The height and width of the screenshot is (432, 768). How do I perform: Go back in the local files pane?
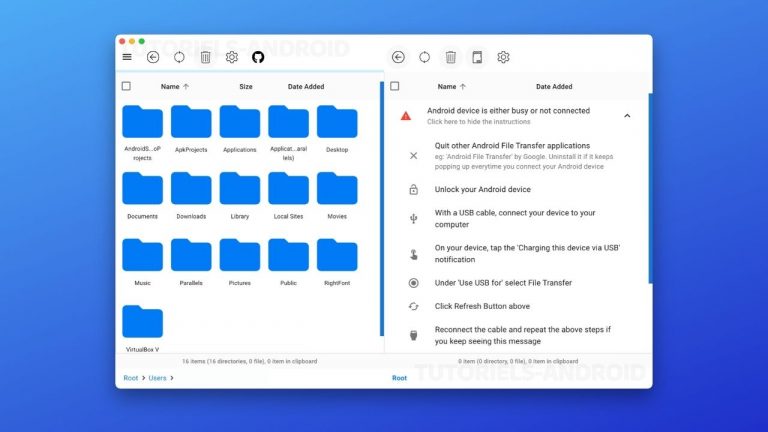point(153,57)
